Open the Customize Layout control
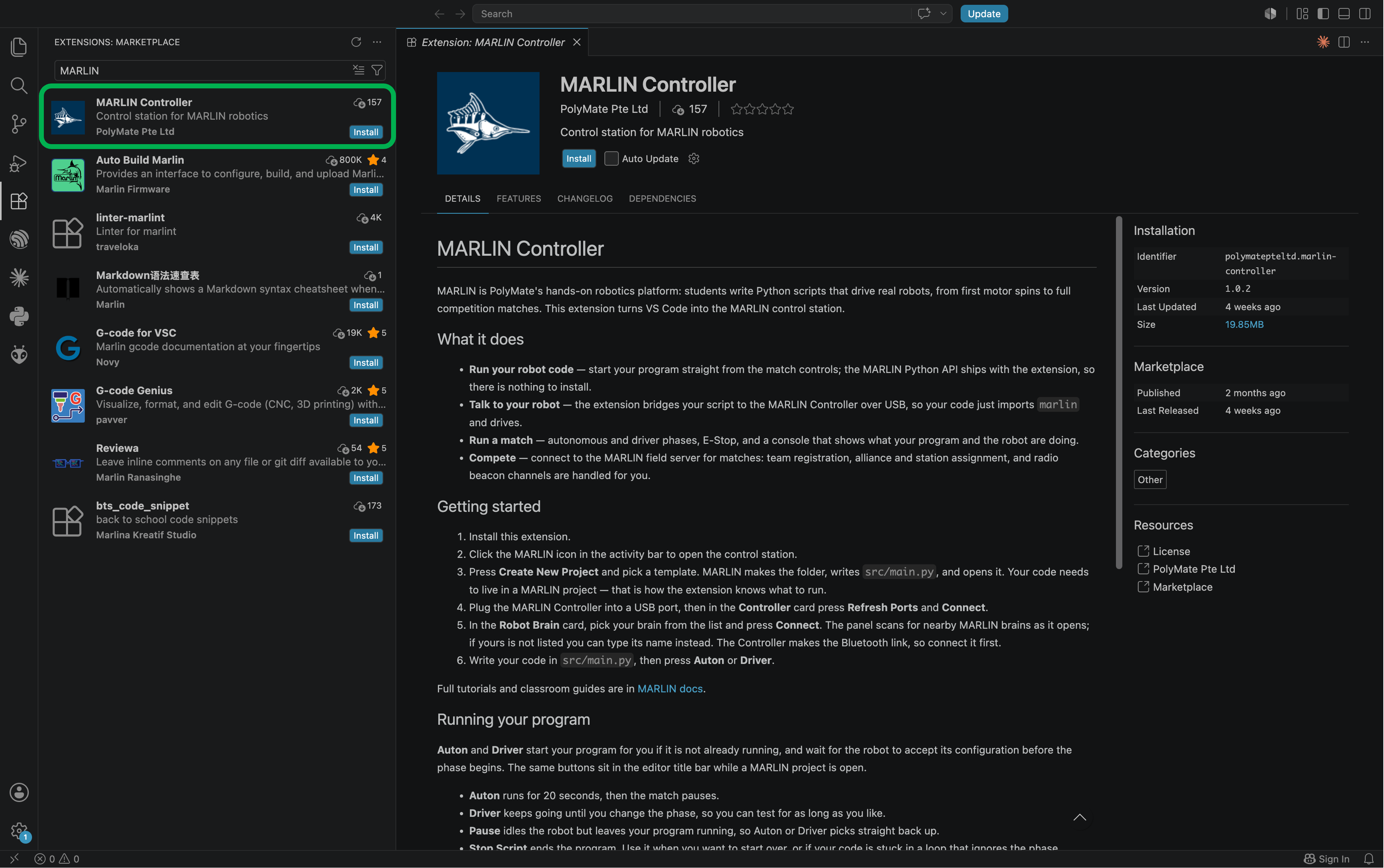The height and width of the screenshot is (868, 1384). pyautogui.click(x=1302, y=14)
